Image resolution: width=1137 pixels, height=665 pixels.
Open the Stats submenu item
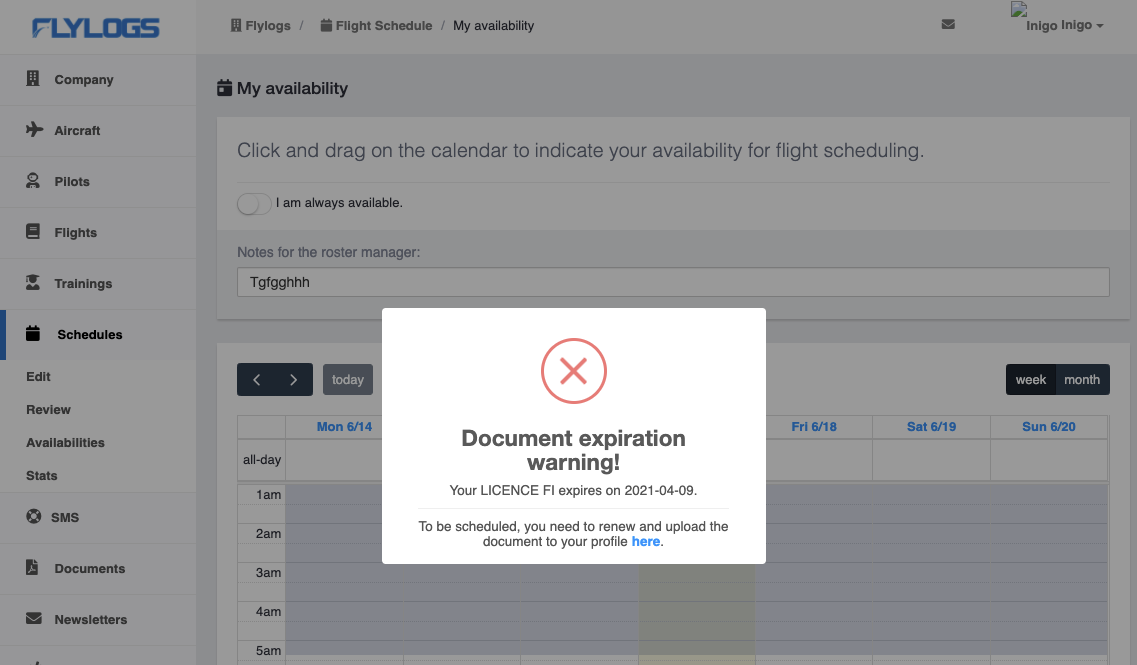(x=42, y=475)
